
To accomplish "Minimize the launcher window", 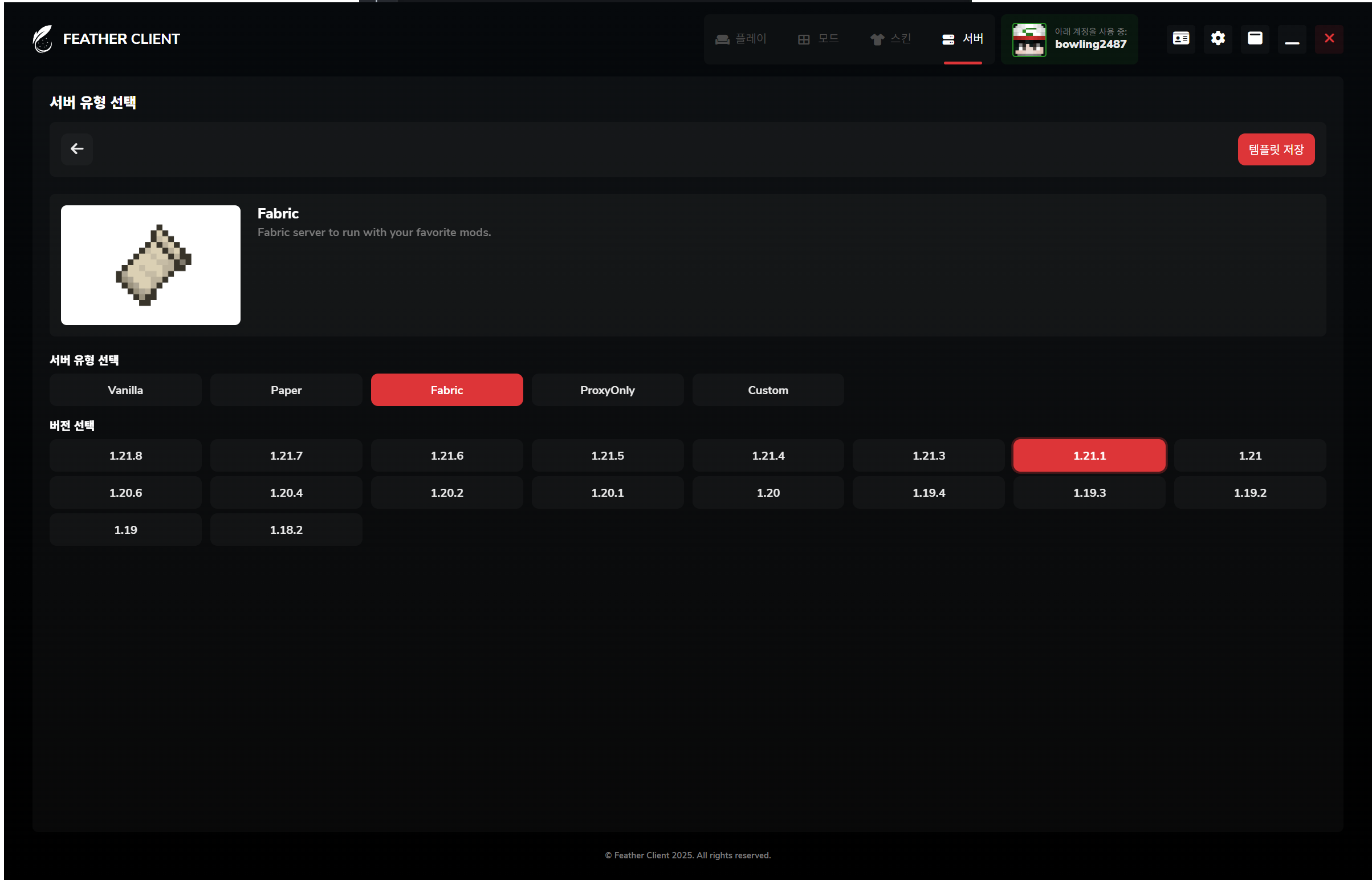I will [1292, 39].
